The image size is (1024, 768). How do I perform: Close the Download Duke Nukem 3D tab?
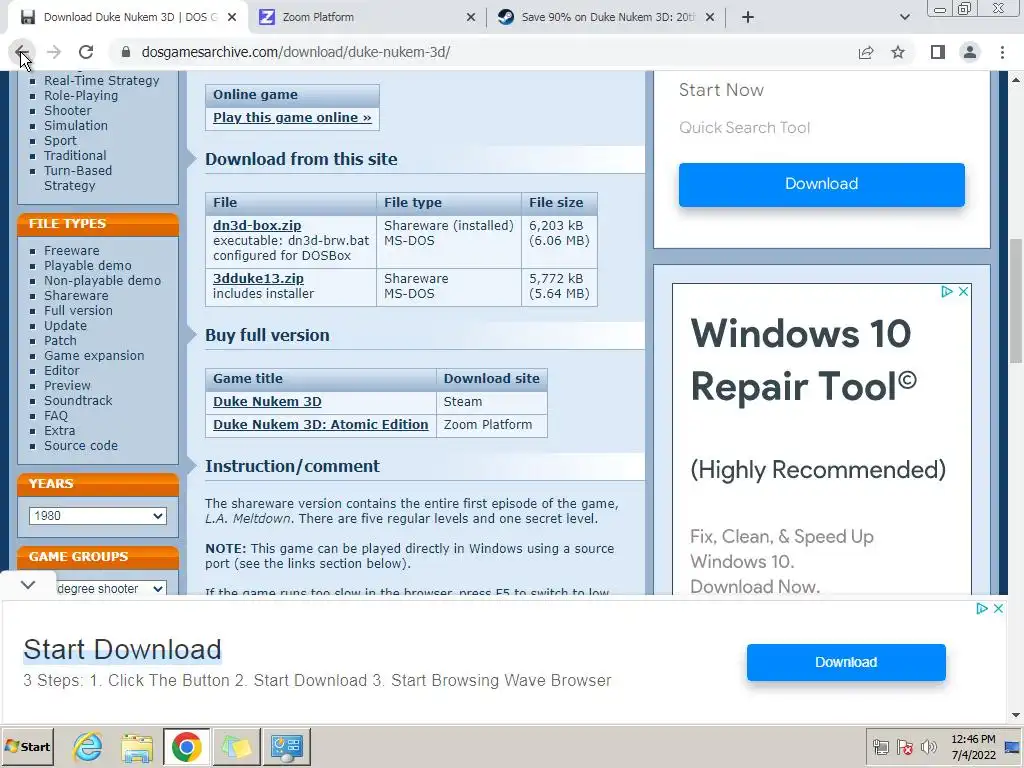(x=232, y=18)
